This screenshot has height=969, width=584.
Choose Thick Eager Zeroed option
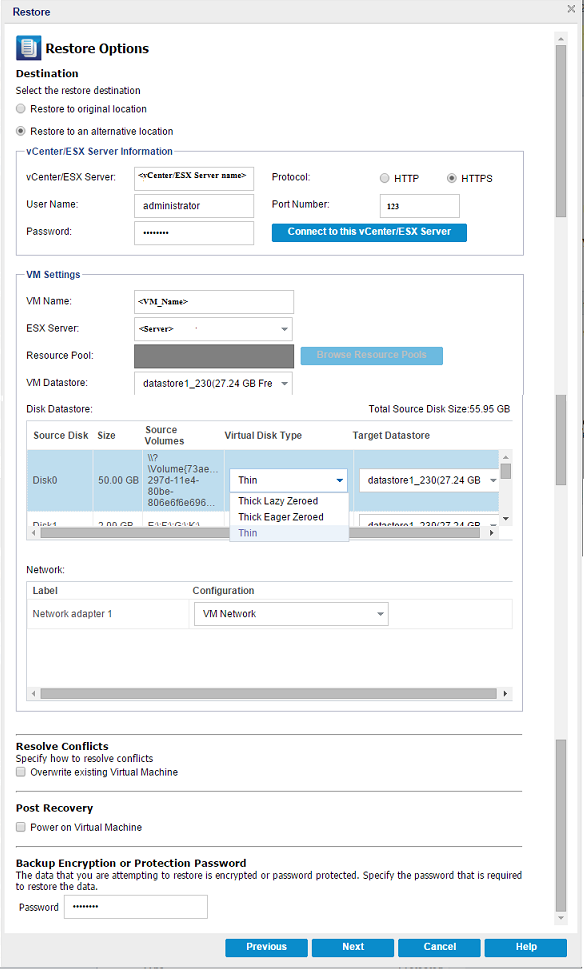pos(289,517)
